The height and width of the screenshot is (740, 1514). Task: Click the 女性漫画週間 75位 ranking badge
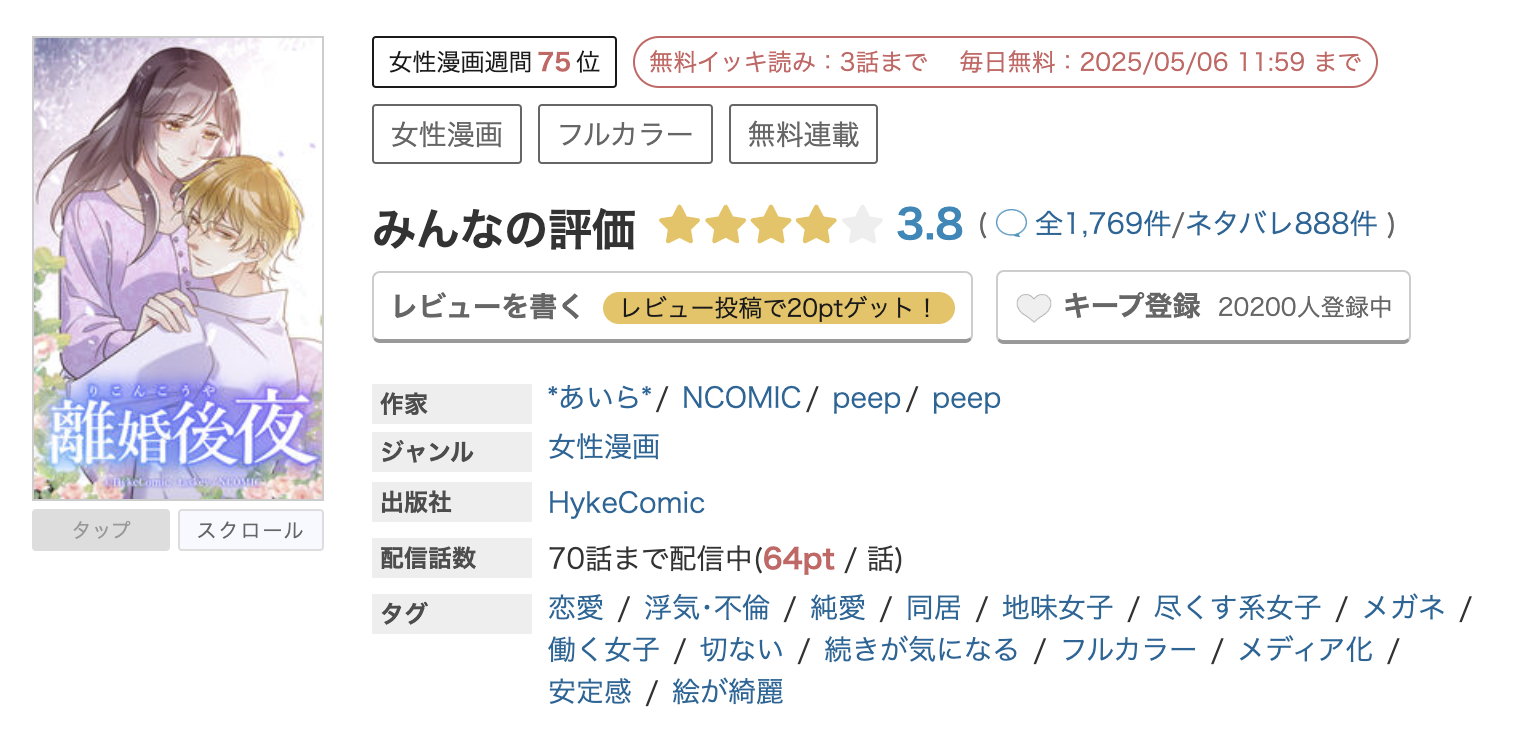[x=493, y=61]
